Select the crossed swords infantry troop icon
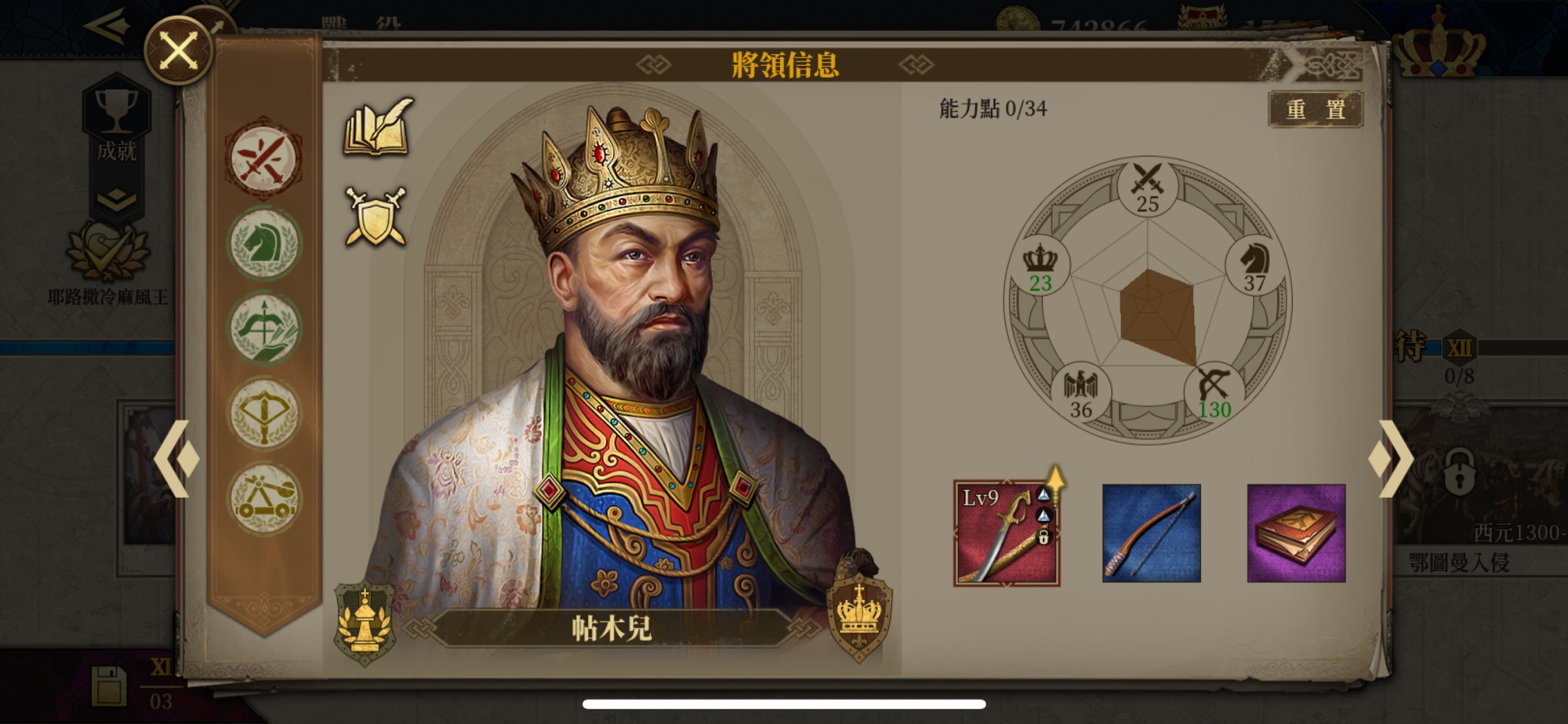This screenshot has width=1568, height=724. [263, 159]
